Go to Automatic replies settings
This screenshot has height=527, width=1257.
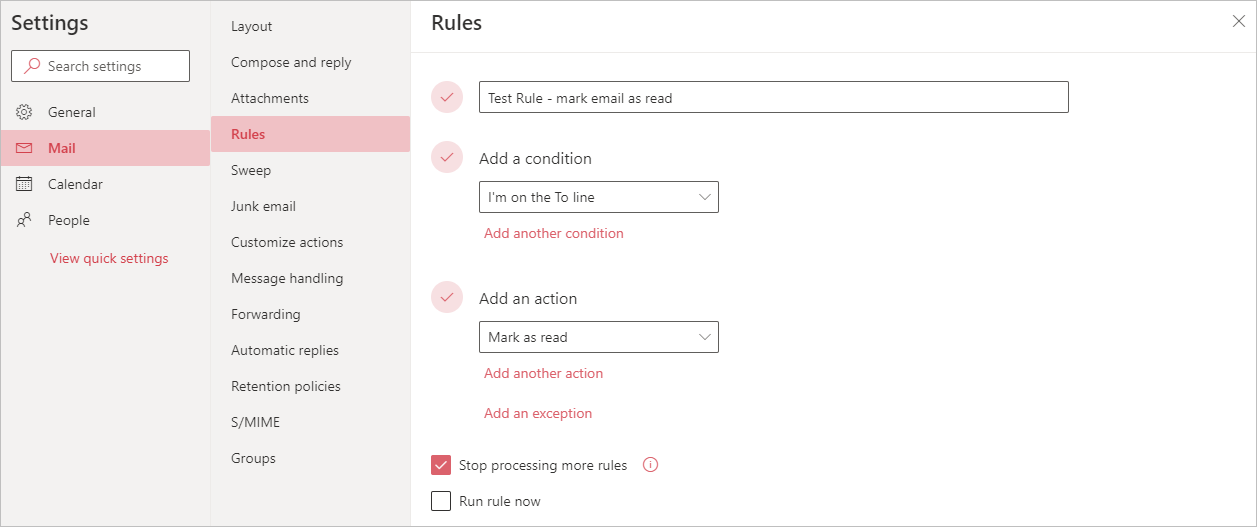[x=285, y=350]
